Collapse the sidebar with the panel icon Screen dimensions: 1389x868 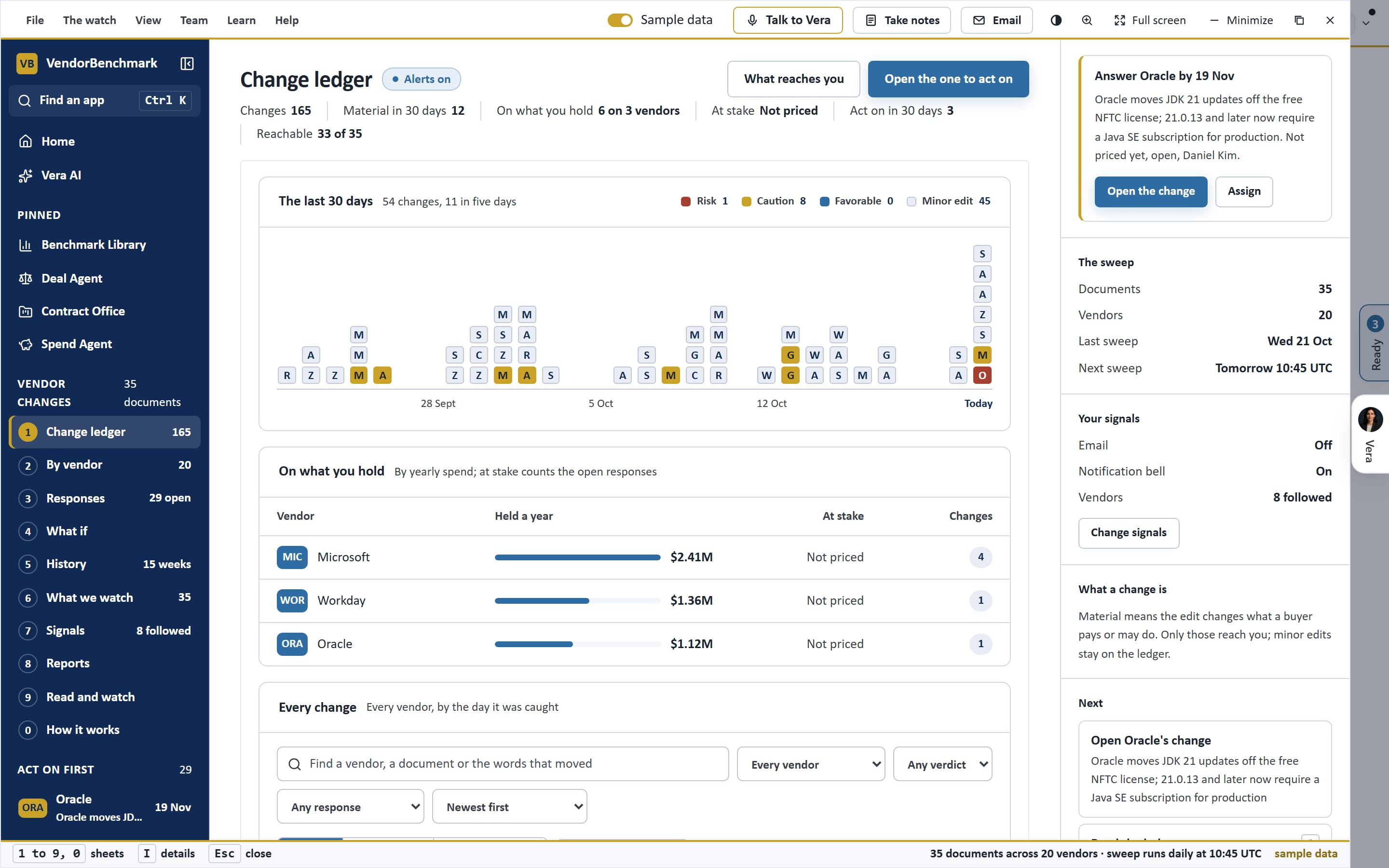click(187, 63)
